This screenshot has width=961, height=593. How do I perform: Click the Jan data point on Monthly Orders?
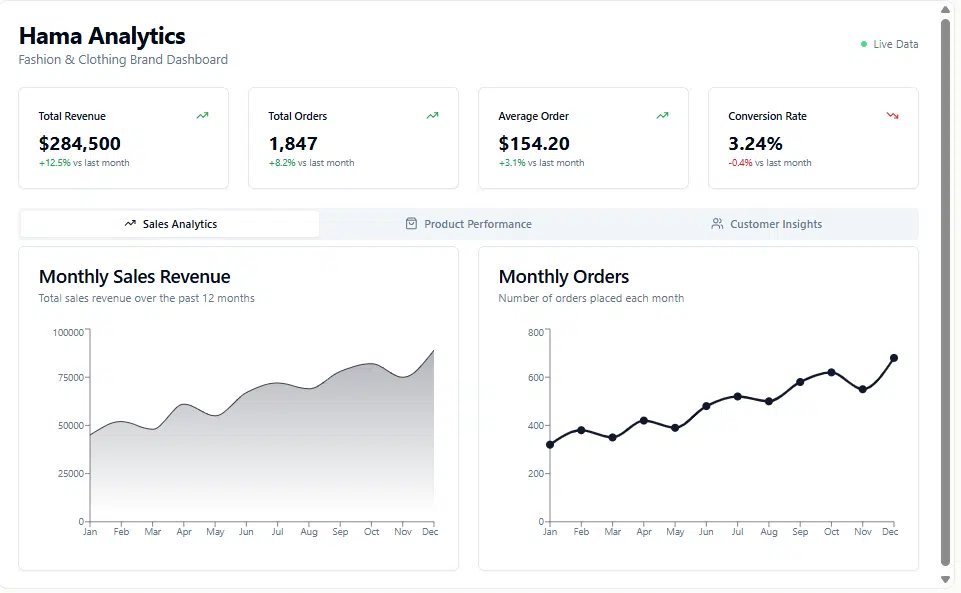pos(550,445)
